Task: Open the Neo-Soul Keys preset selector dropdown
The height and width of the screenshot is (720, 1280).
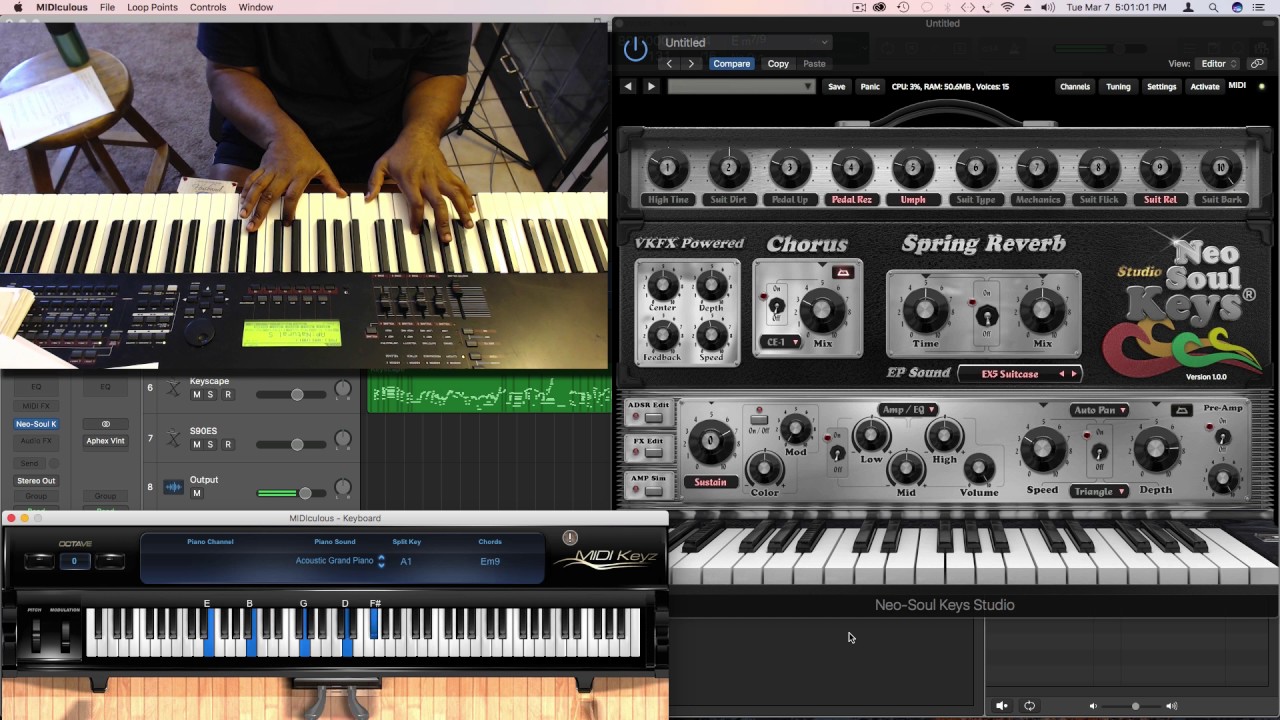Action: coord(741,87)
